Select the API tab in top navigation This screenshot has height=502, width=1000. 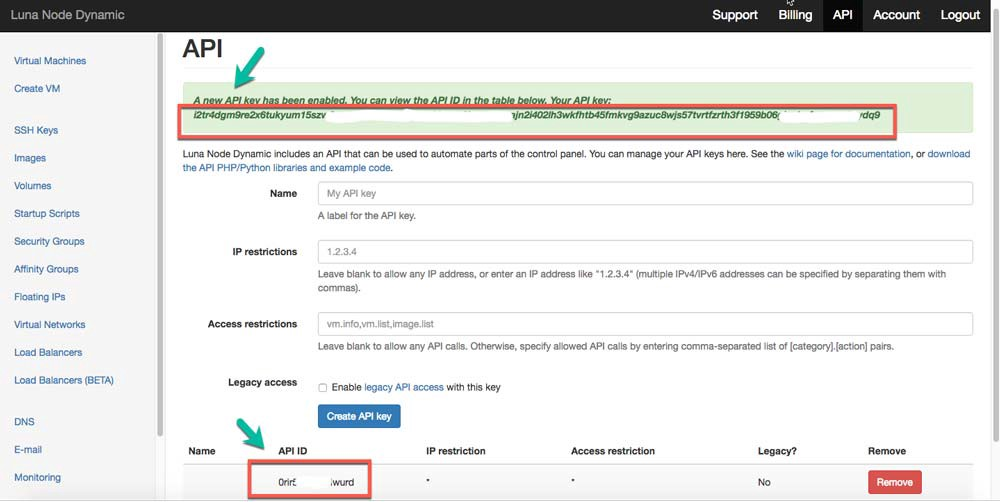pyautogui.click(x=842, y=15)
